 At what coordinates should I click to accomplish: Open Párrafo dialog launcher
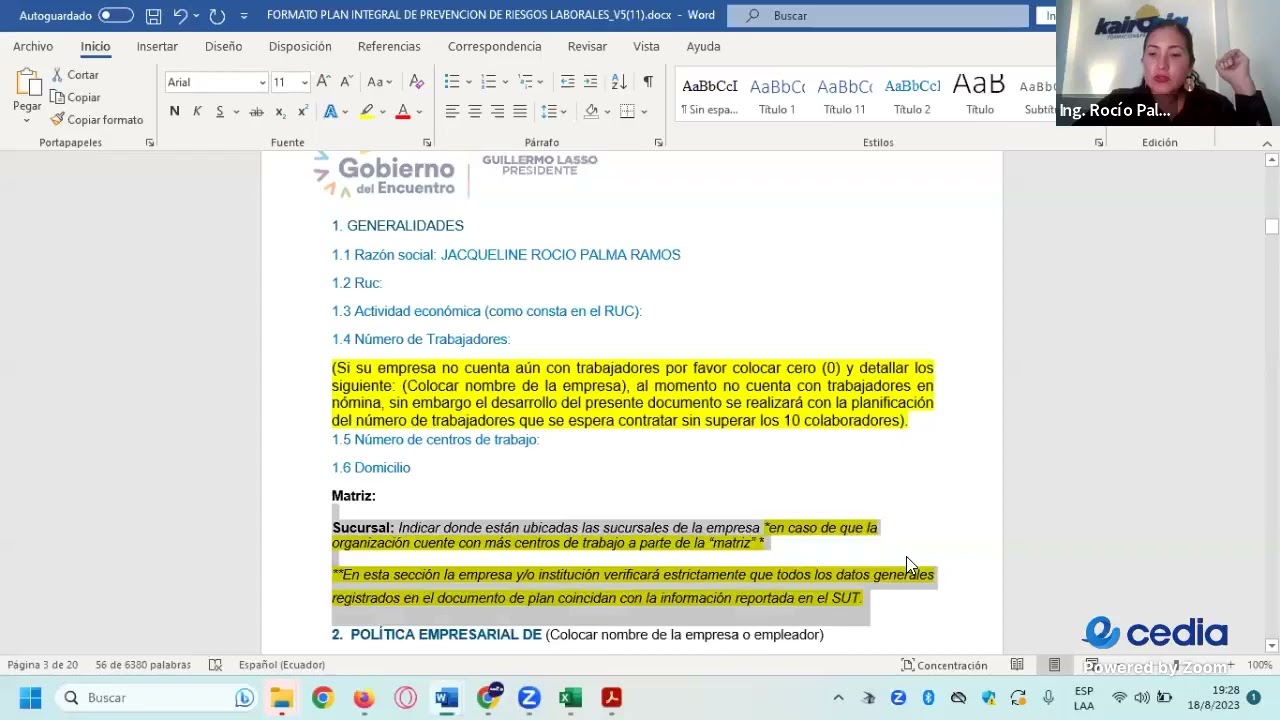[658, 143]
